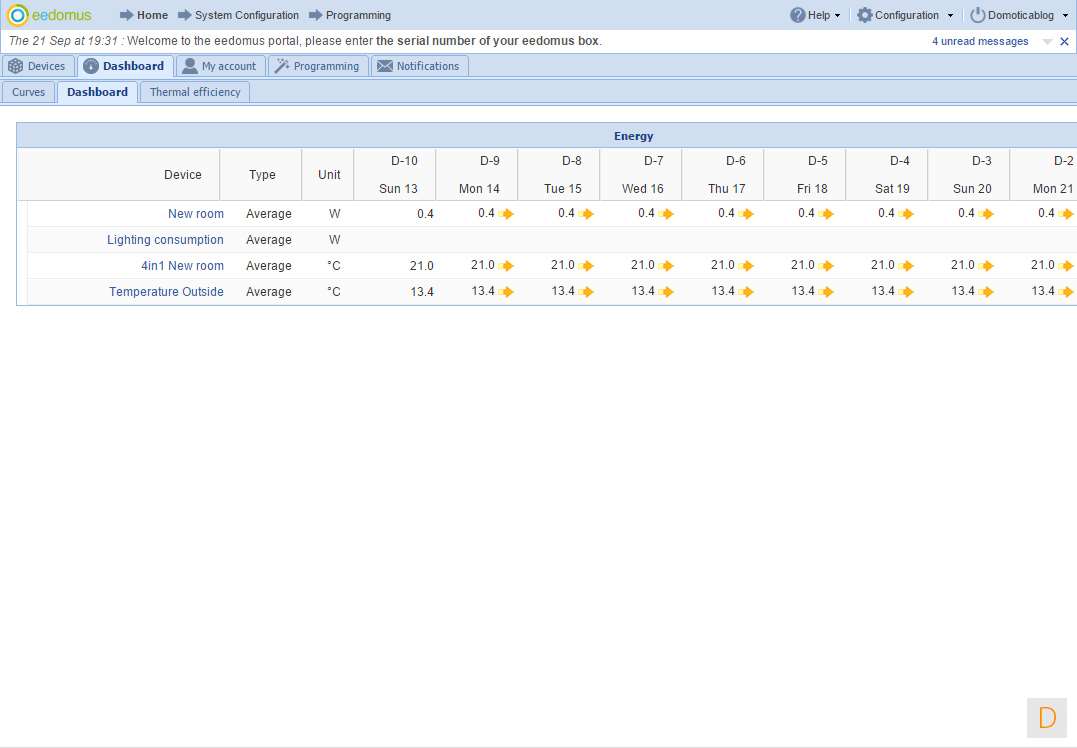The width and height of the screenshot is (1077, 748).
Task: Click the orange trend arrow for New room Mon 14
Action: 506,214
